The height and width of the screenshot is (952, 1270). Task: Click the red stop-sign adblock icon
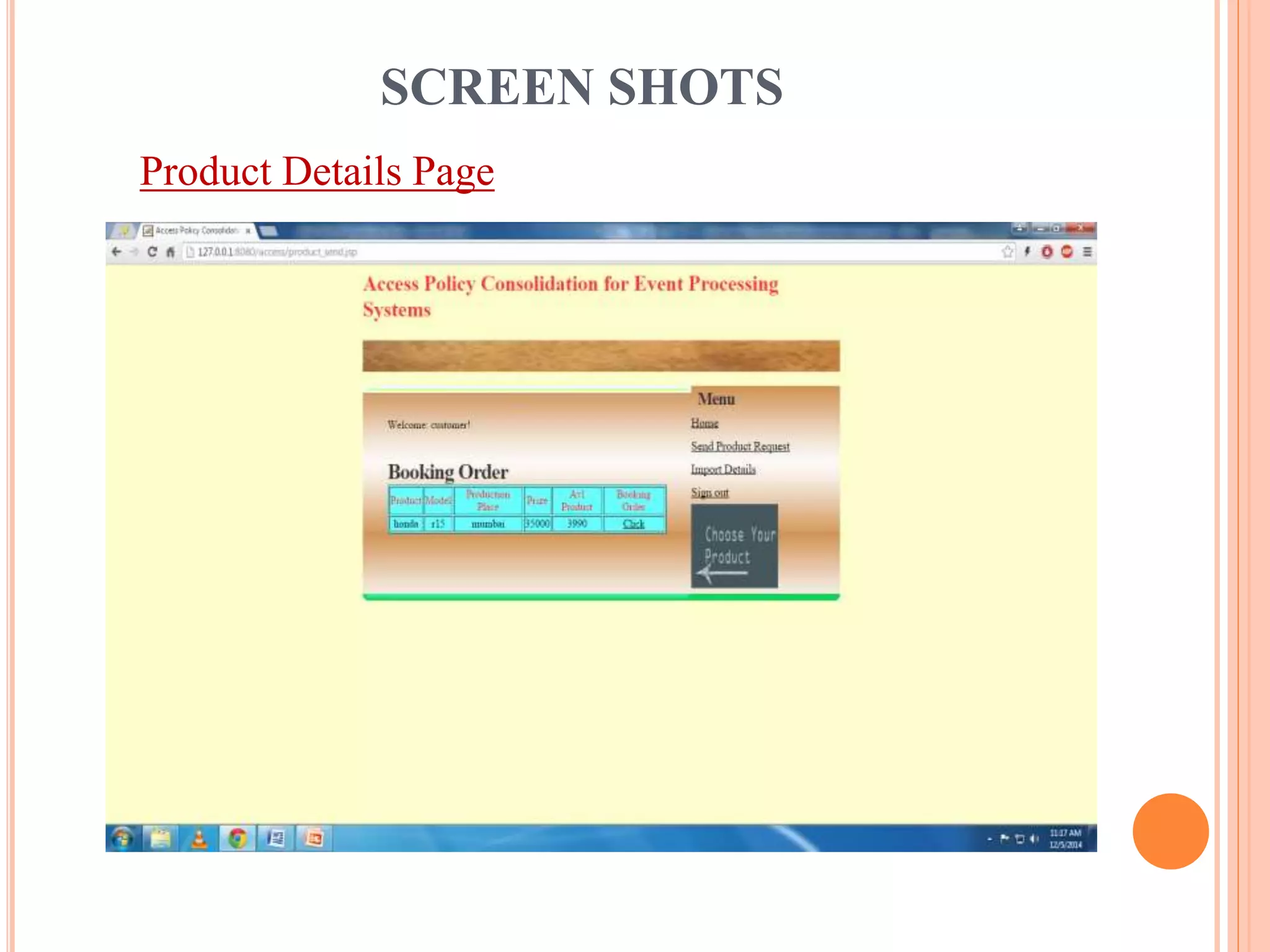pos(1067,252)
